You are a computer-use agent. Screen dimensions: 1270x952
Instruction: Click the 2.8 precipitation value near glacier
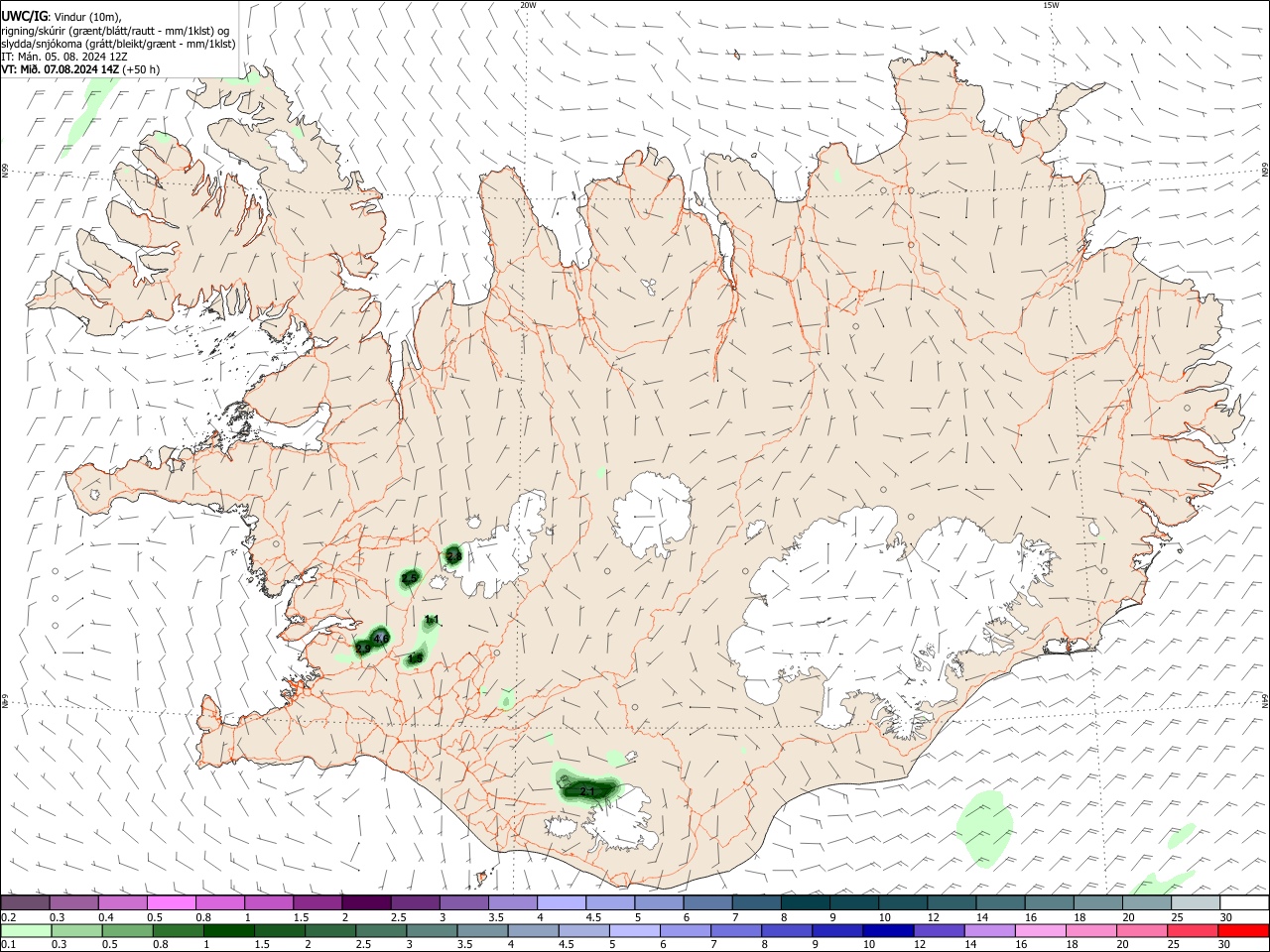tap(453, 556)
